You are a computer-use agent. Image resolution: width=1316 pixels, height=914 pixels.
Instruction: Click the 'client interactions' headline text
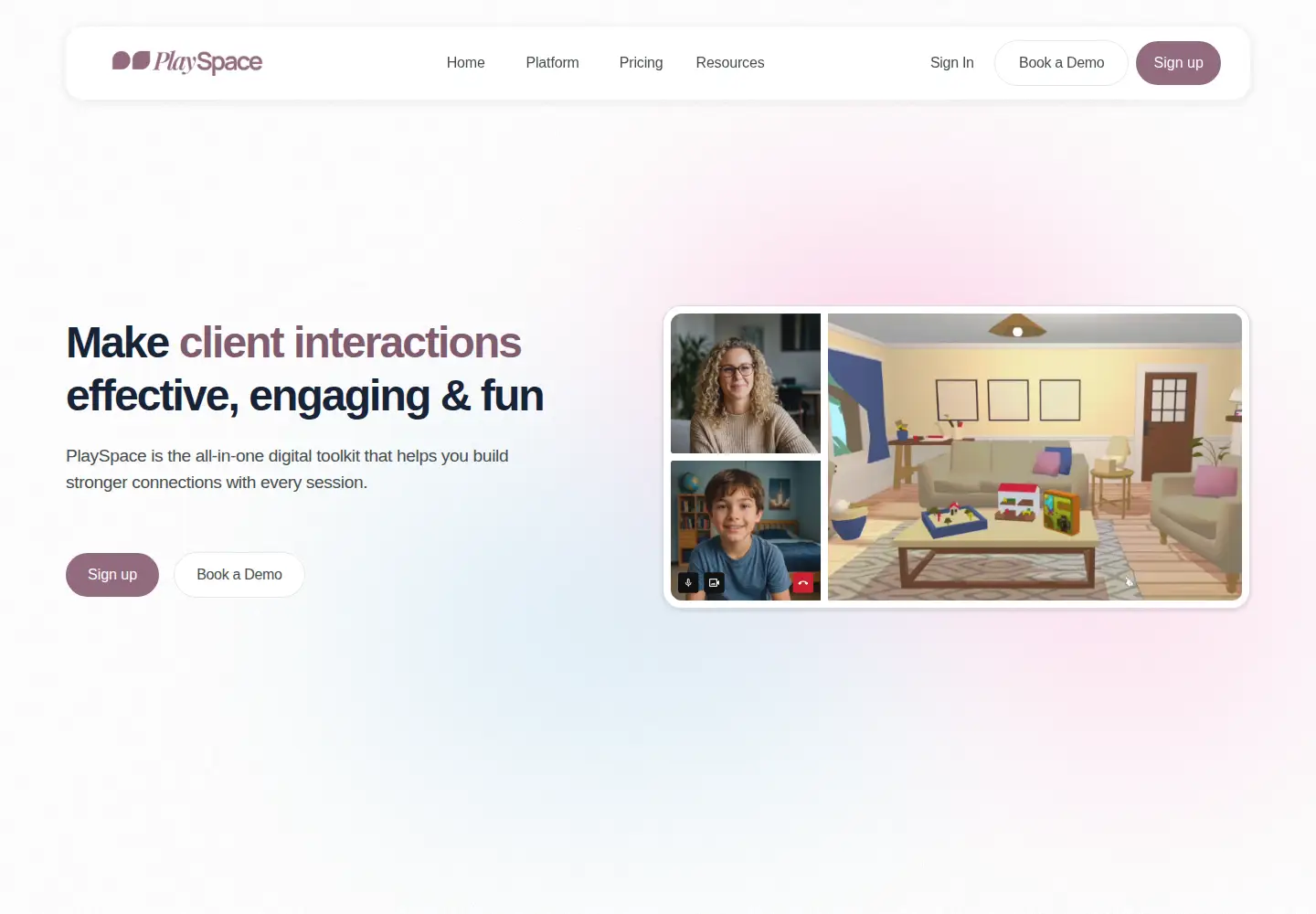click(350, 343)
